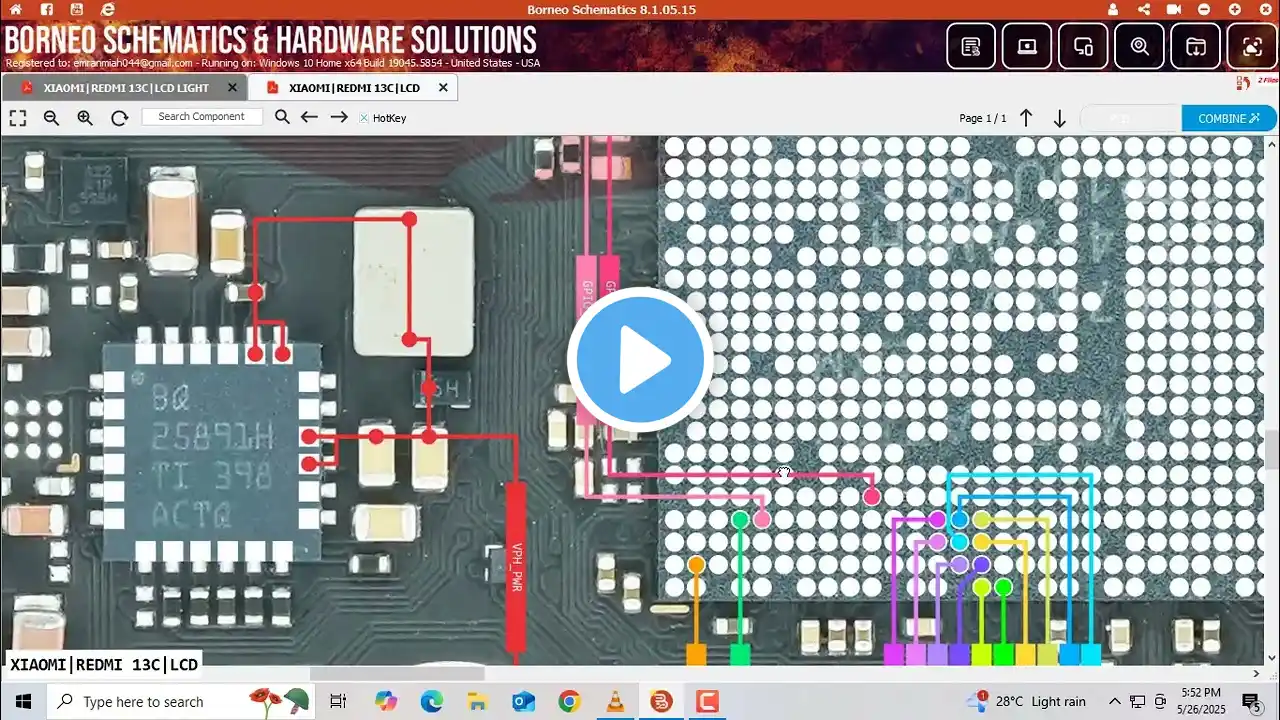Select the orange pad at bottom
This screenshot has height=720, width=1280.
click(x=696, y=655)
